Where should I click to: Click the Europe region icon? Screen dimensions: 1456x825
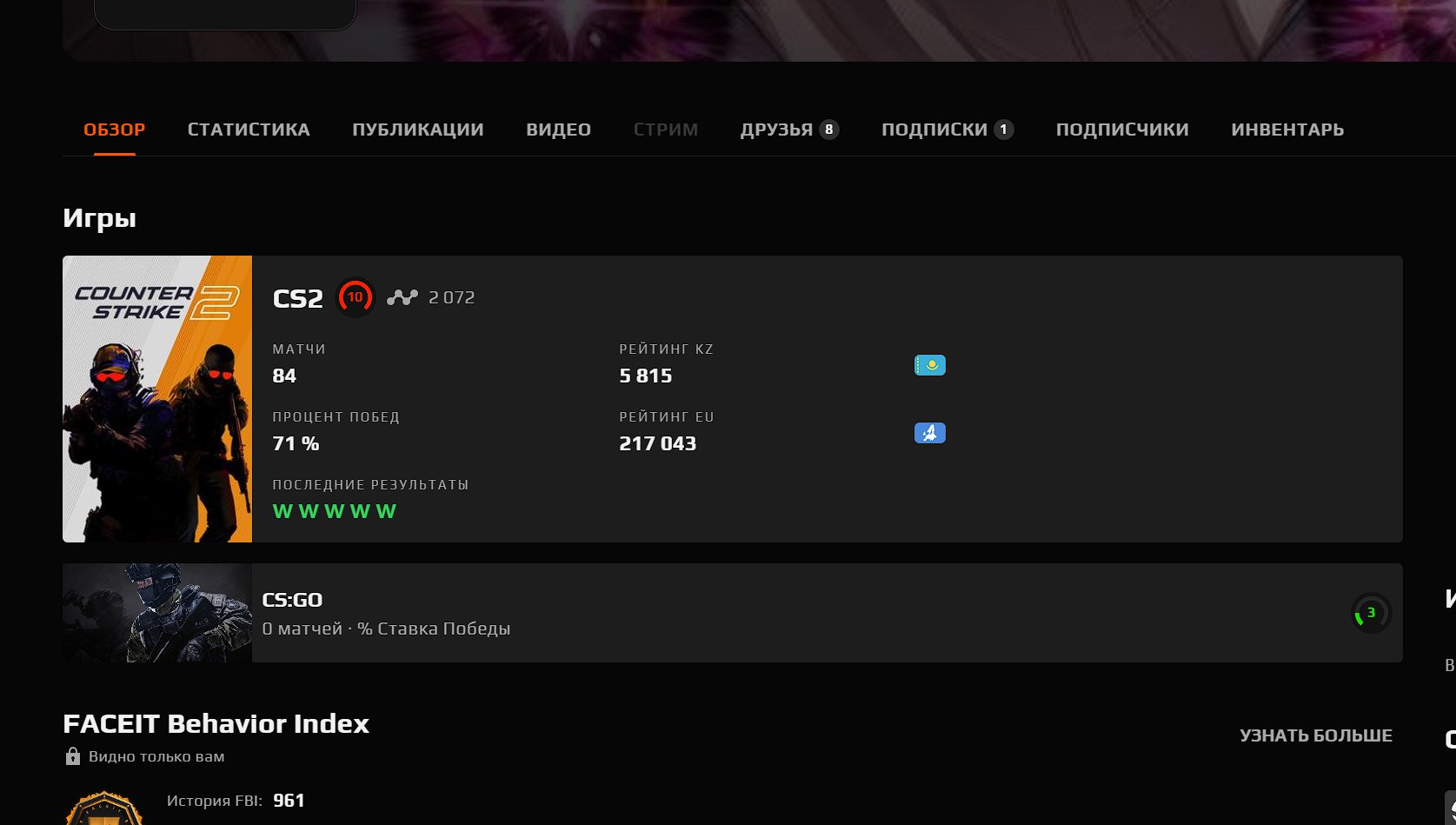930,433
